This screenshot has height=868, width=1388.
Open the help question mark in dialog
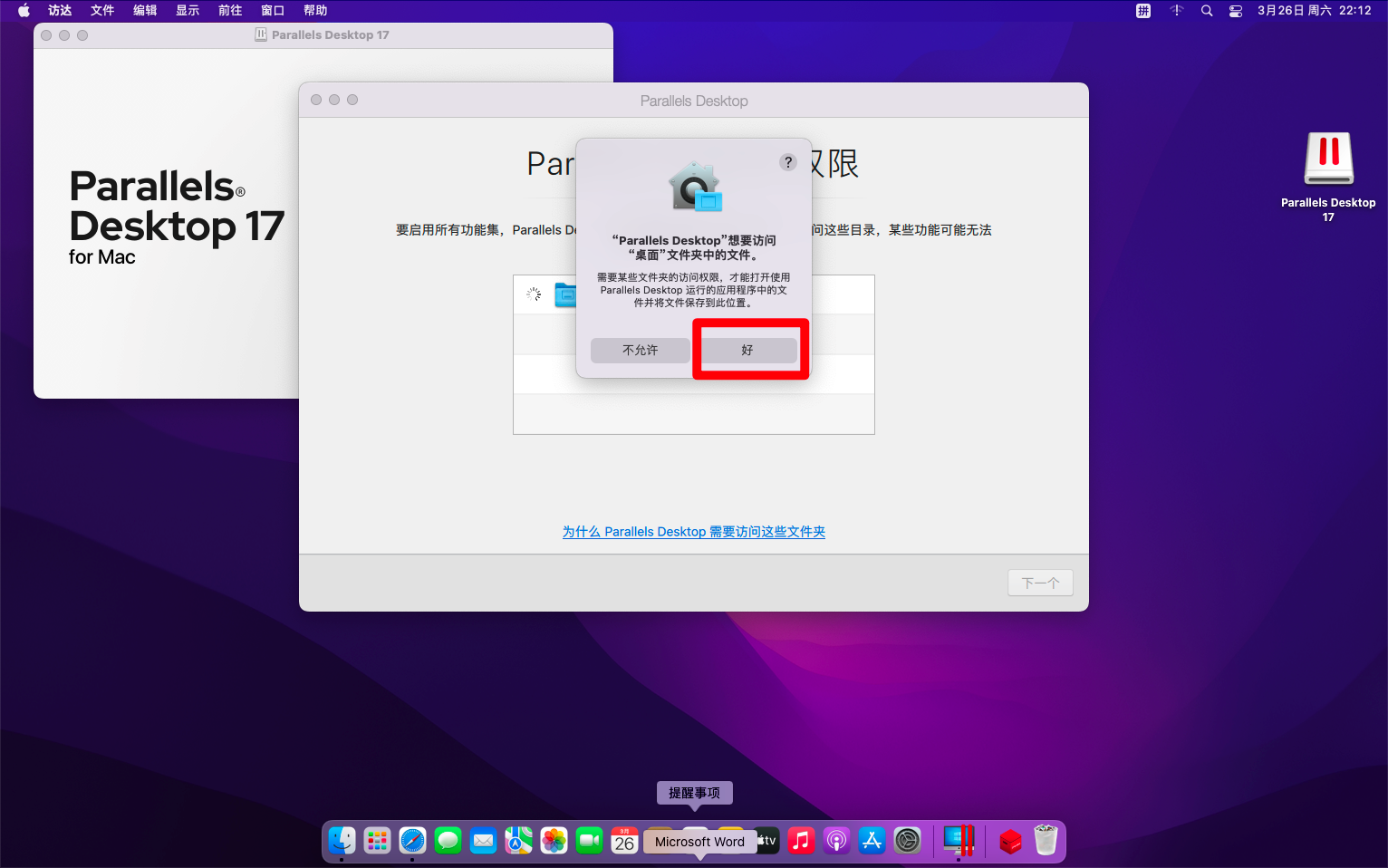[x=788, y=162]
